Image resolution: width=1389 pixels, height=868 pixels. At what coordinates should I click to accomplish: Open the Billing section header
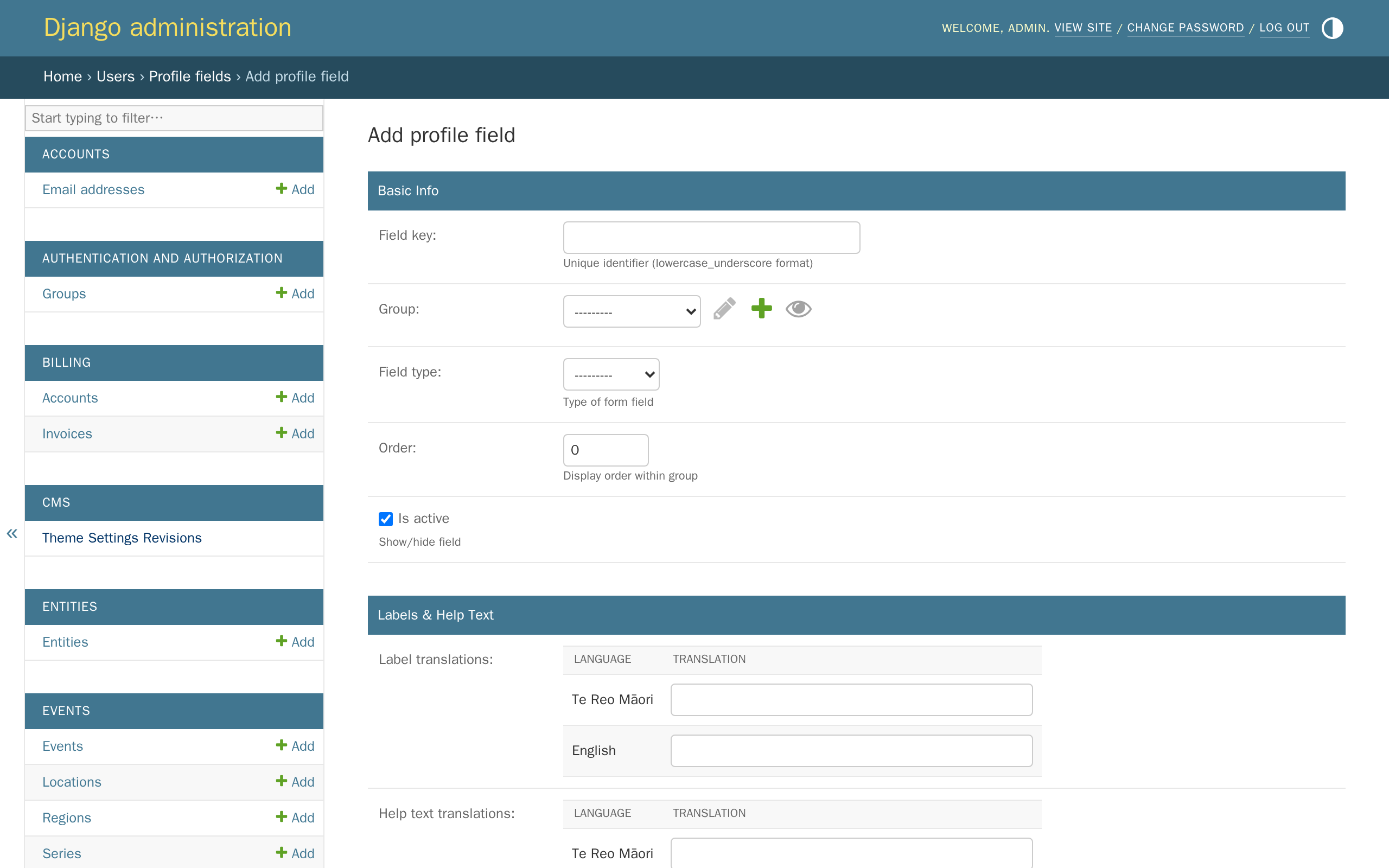pyautogui.click(x=67, y=362)
